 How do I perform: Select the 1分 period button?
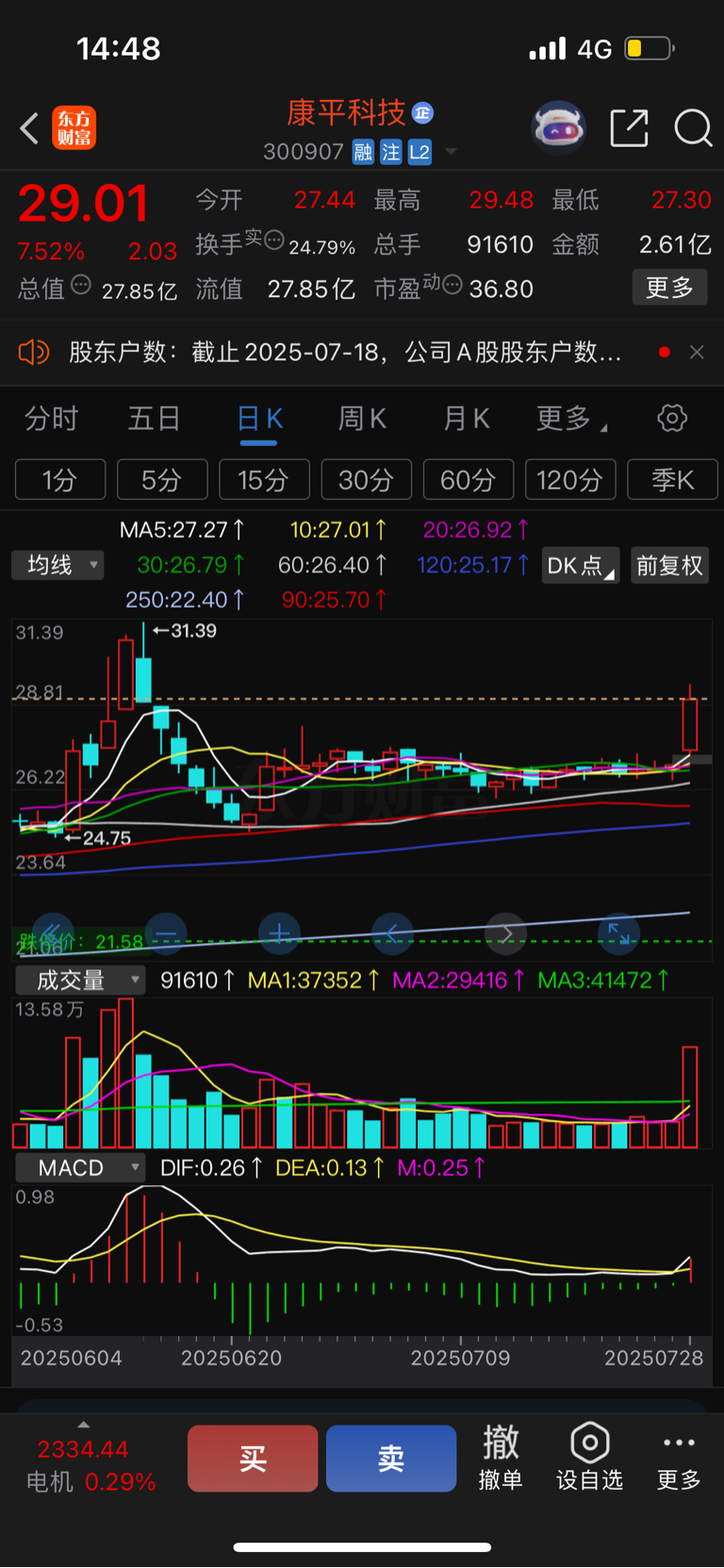tap(59, 480)
